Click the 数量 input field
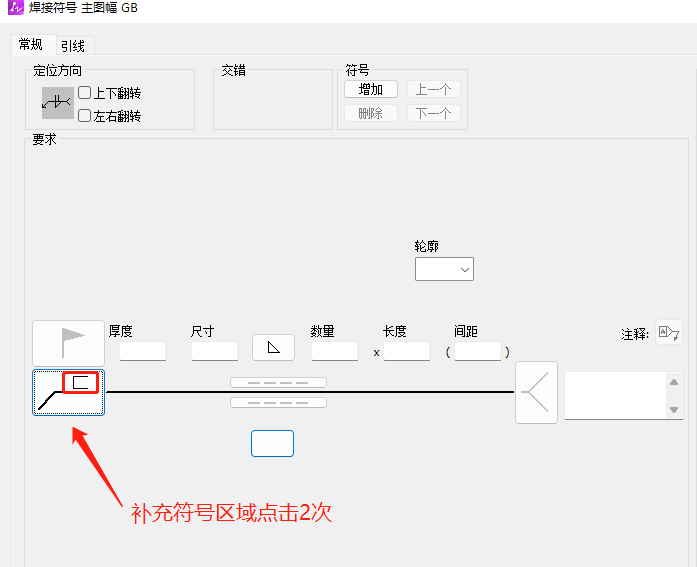This screenshot has width=697, height=567. click(335, 351)
